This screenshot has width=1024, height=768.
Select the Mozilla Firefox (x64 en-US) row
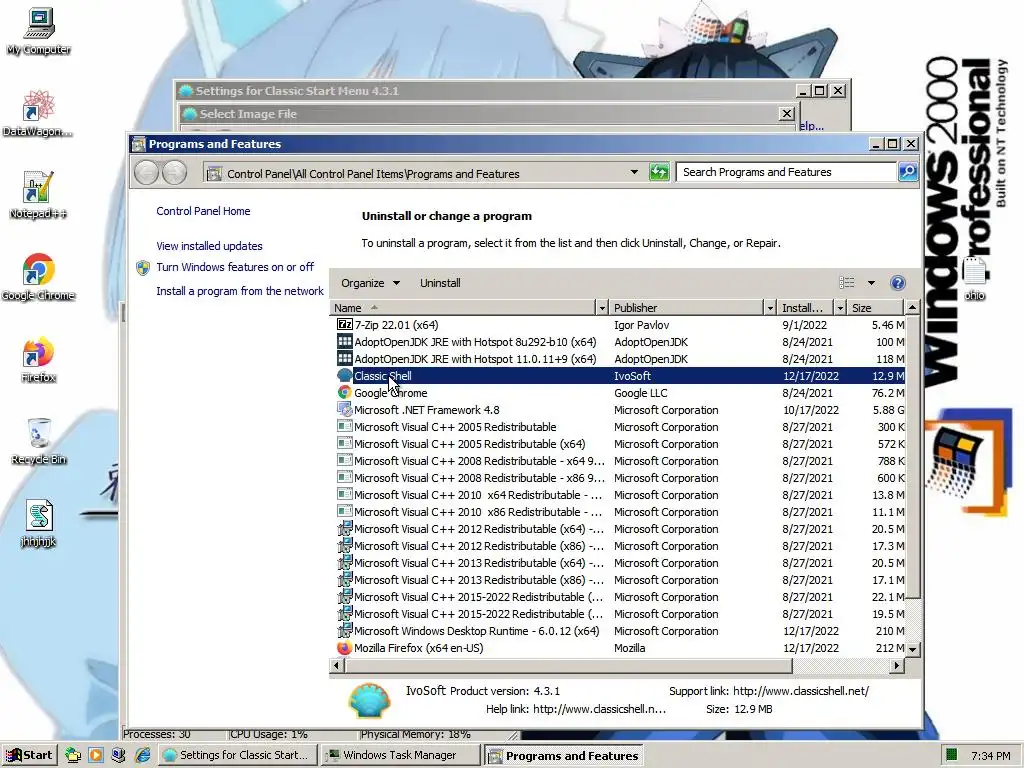pos(620,648)
